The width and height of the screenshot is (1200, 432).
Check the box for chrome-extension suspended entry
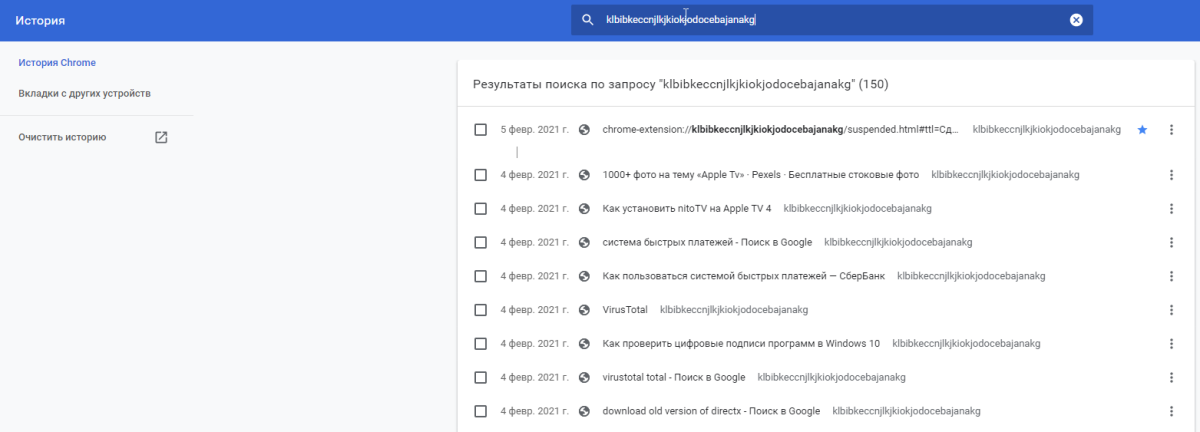pos(481,130)
